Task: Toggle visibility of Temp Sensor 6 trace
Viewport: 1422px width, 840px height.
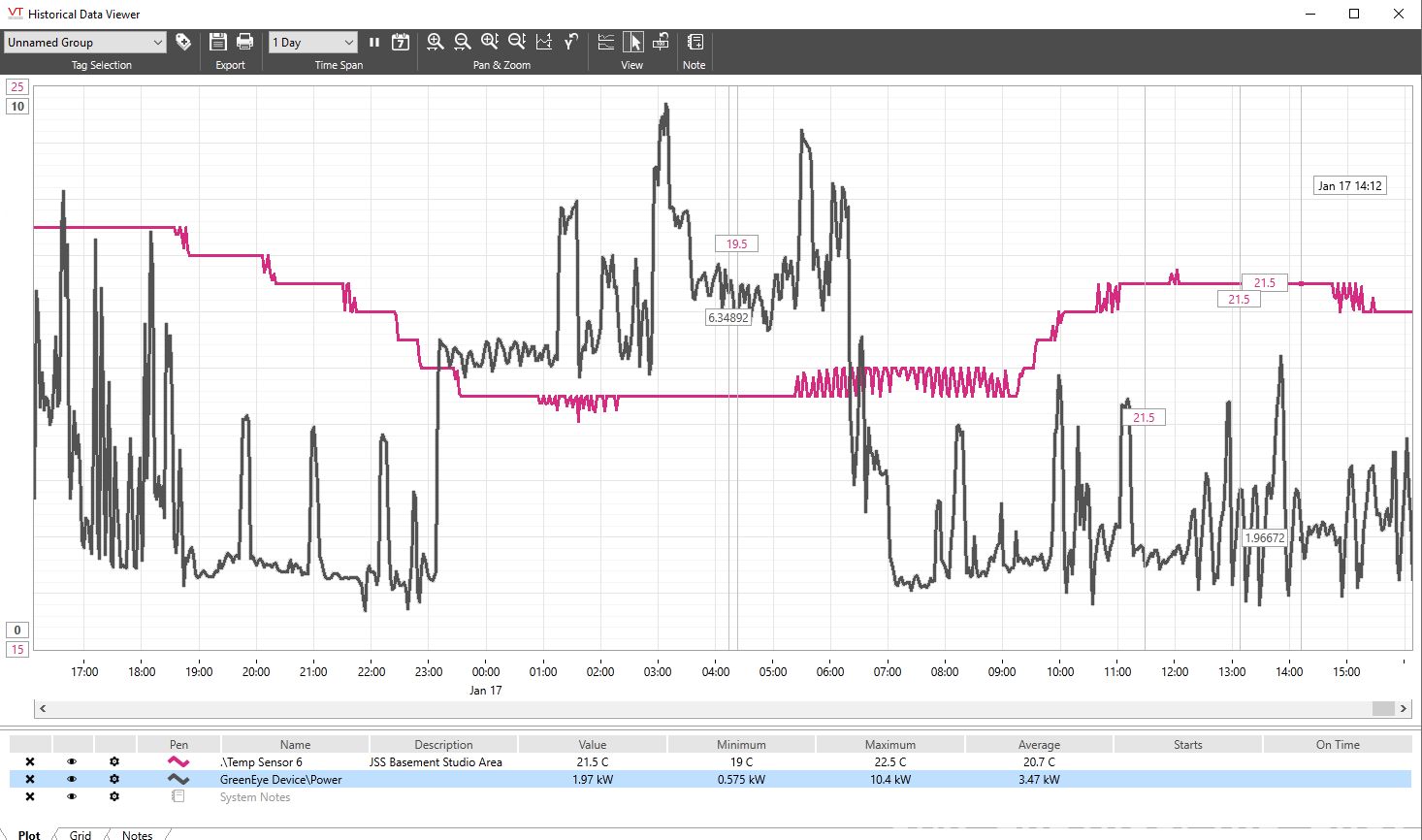Action: 72,762
